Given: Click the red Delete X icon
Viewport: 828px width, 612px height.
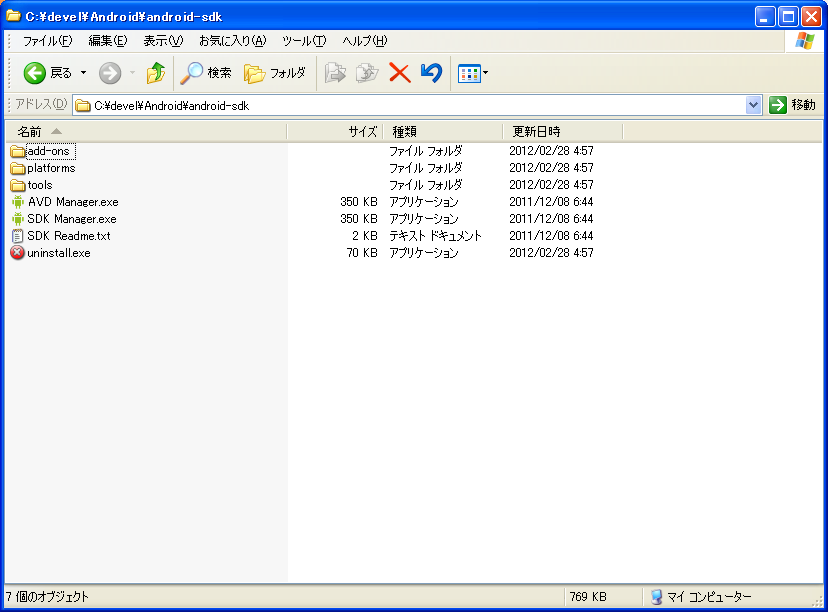Looking at the screenshot, I should point(400,73).
